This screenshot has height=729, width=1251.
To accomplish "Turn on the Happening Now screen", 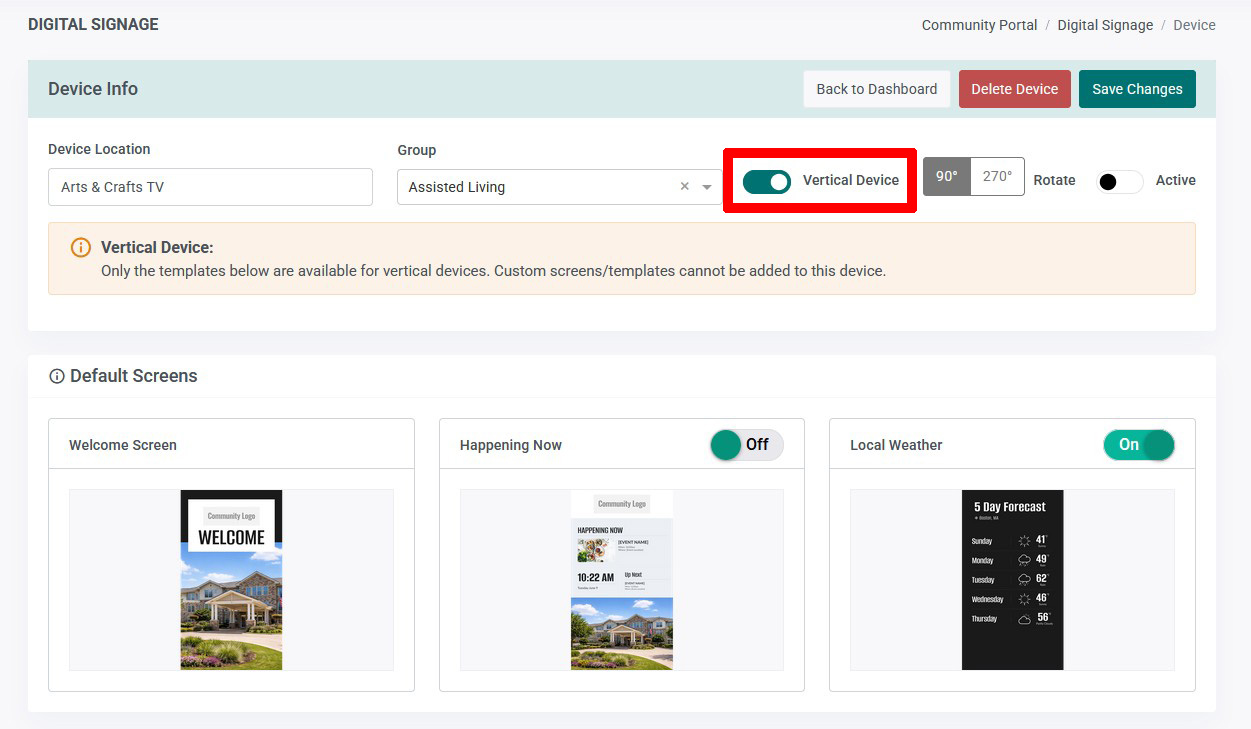I will pyautogui.click(x=747, y=445).
